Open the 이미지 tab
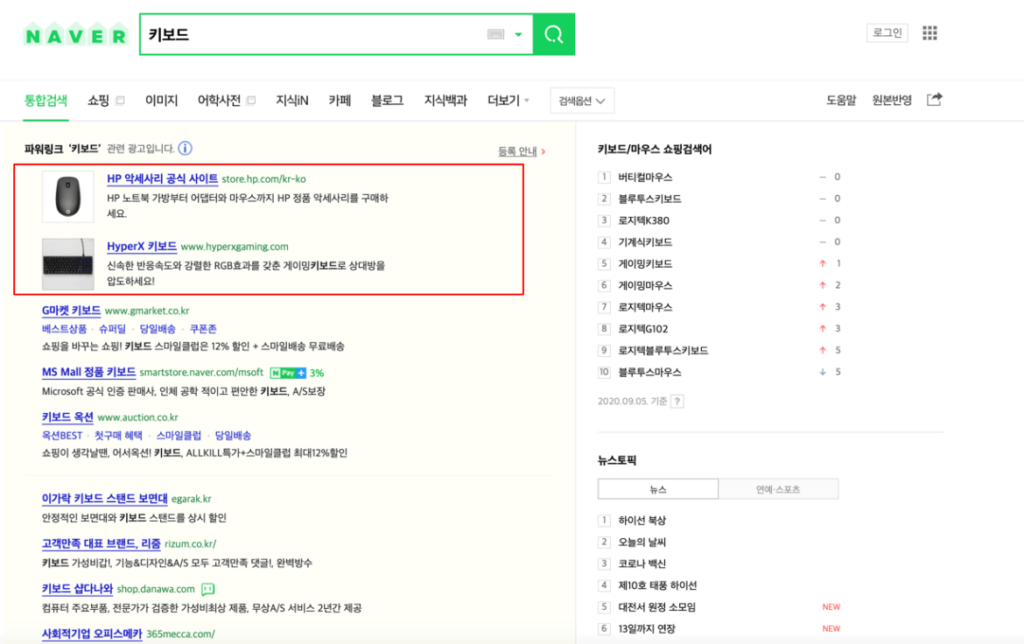The image size is (1024, 644). [x=161, y=101]
